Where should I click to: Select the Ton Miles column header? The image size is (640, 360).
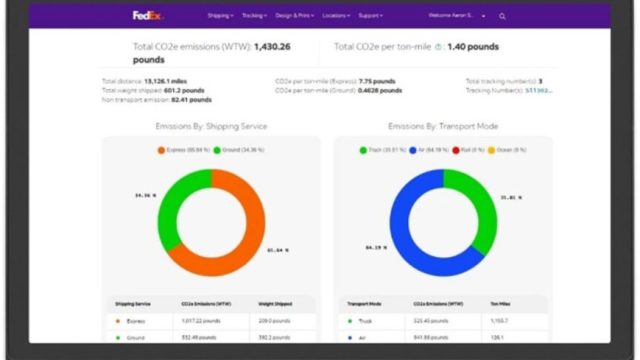click(500, 304)
